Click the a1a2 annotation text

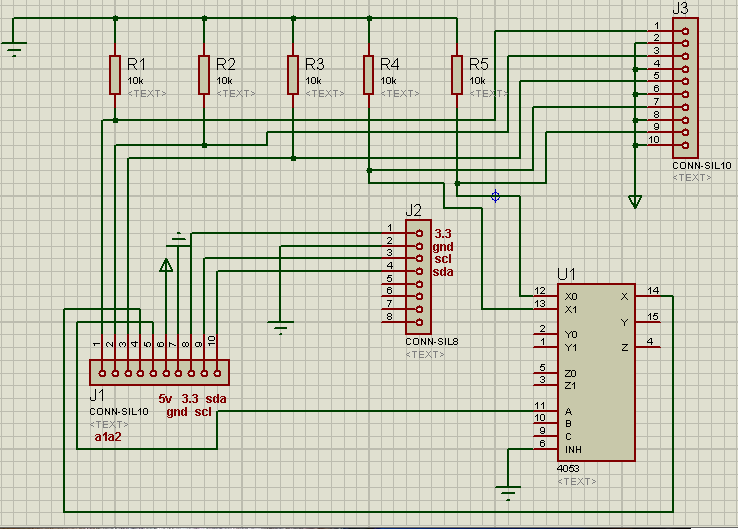tap(108, 437)
